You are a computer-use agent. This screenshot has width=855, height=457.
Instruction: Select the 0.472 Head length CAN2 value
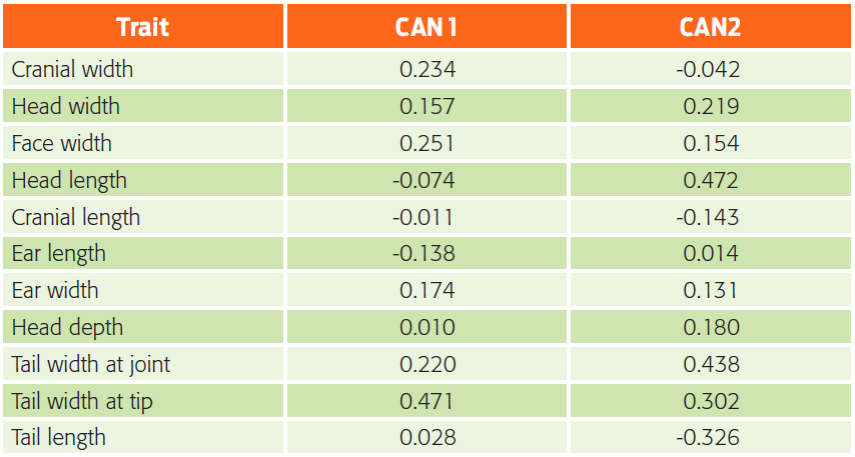pos(711,180)
